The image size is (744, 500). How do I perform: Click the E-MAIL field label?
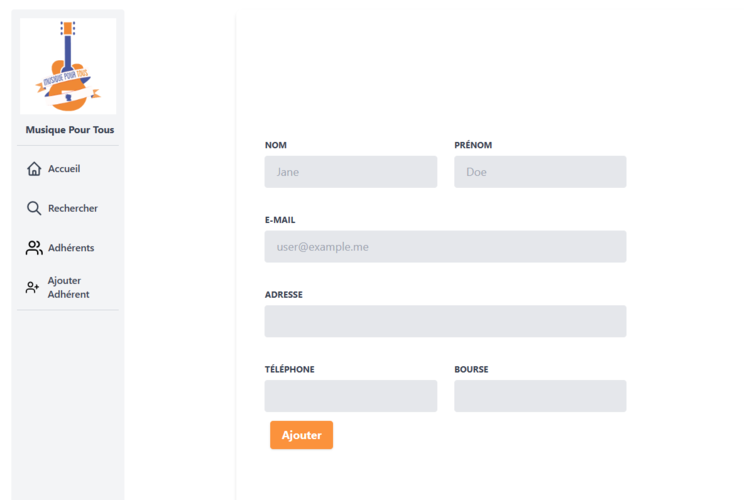tap(280, 220)
